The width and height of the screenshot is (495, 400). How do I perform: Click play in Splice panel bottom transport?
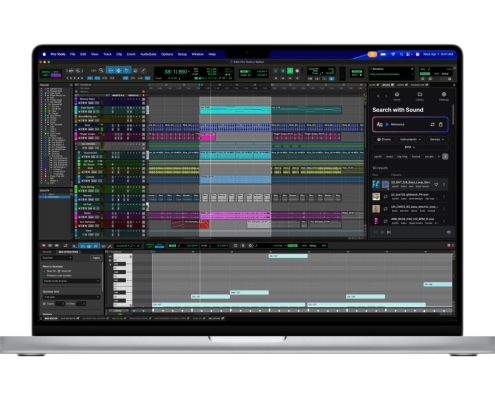point(382,232)
